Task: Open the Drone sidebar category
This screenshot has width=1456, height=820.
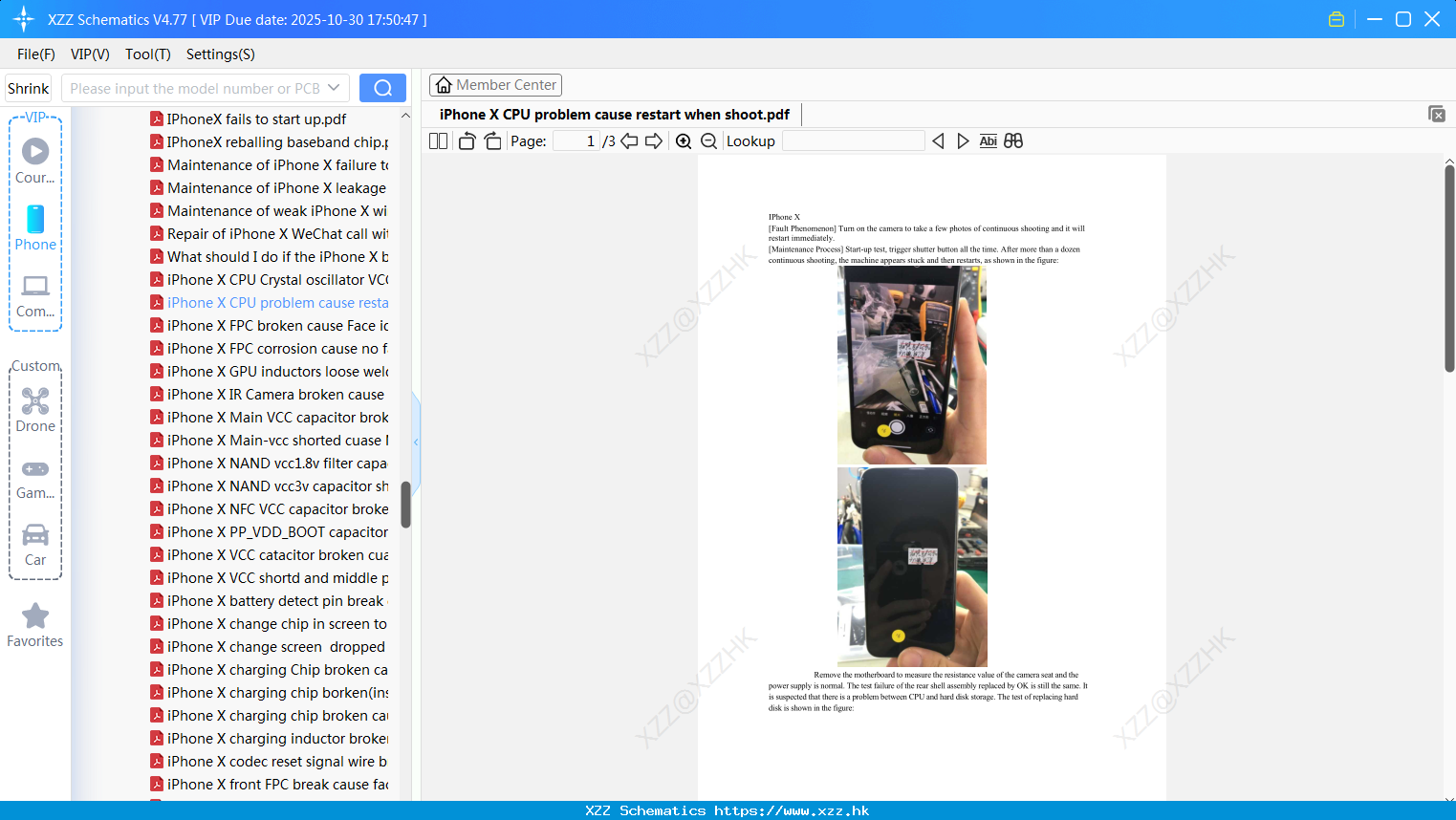Action: tap(35, 410)
